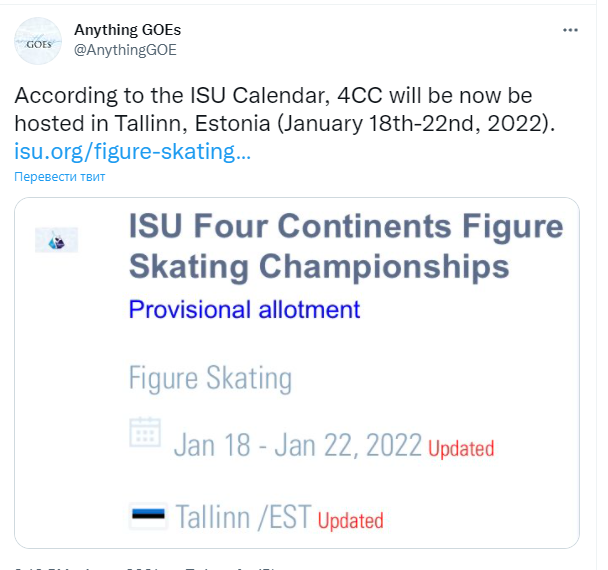Click the @AnythingGOE handle
The width and height of the screenshot is (608, 570).
coord(125,49)
